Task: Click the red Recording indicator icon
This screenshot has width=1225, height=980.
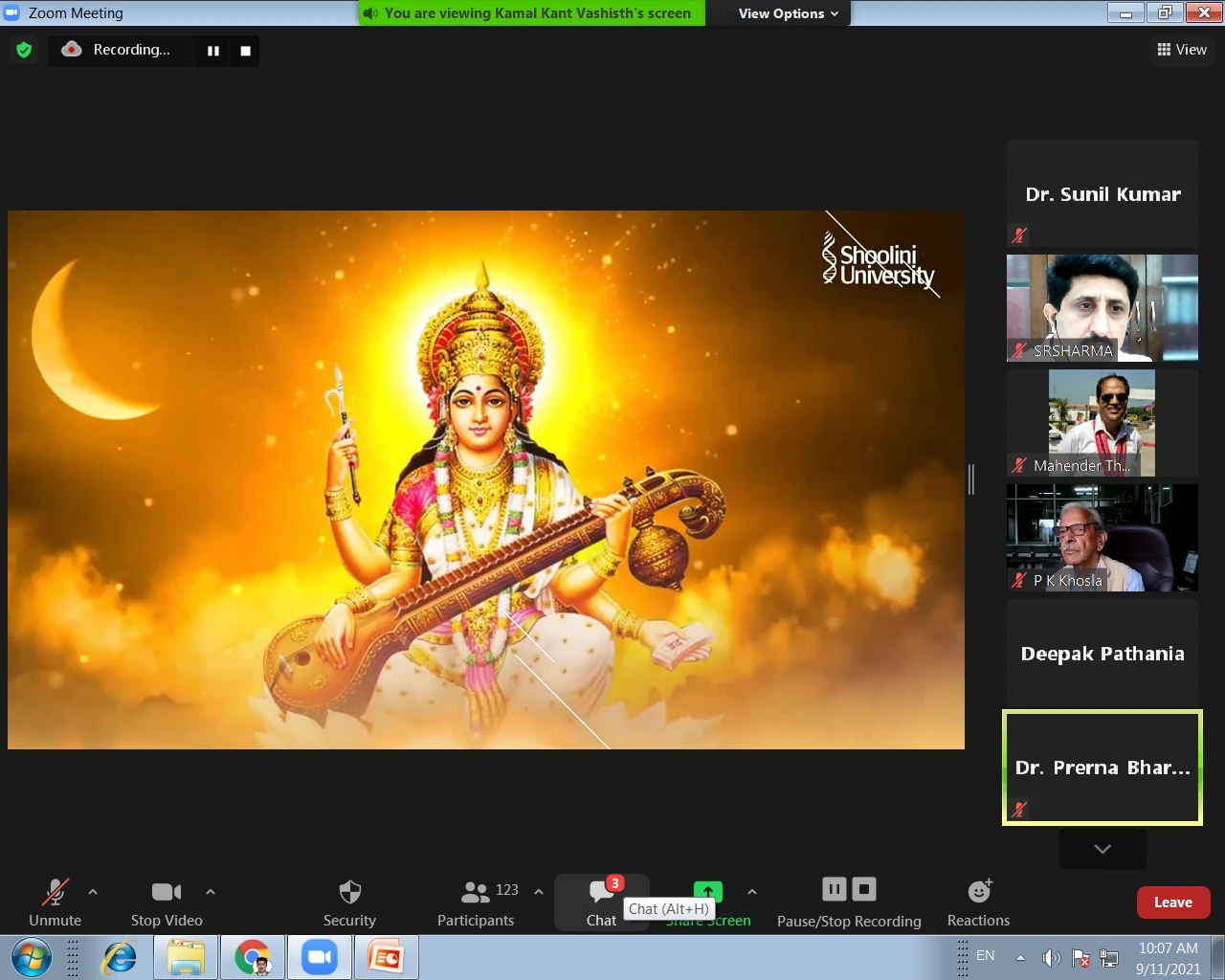Action: (x=72, y=49)
